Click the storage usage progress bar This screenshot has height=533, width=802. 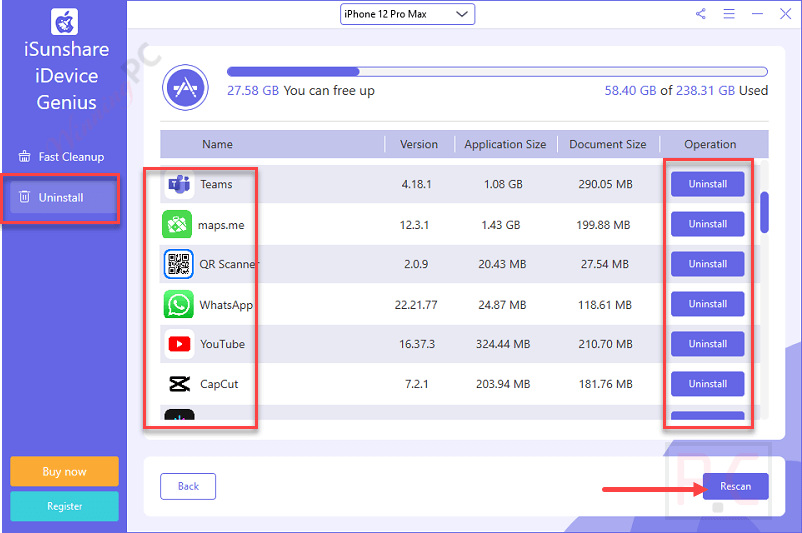pos(497,71)
